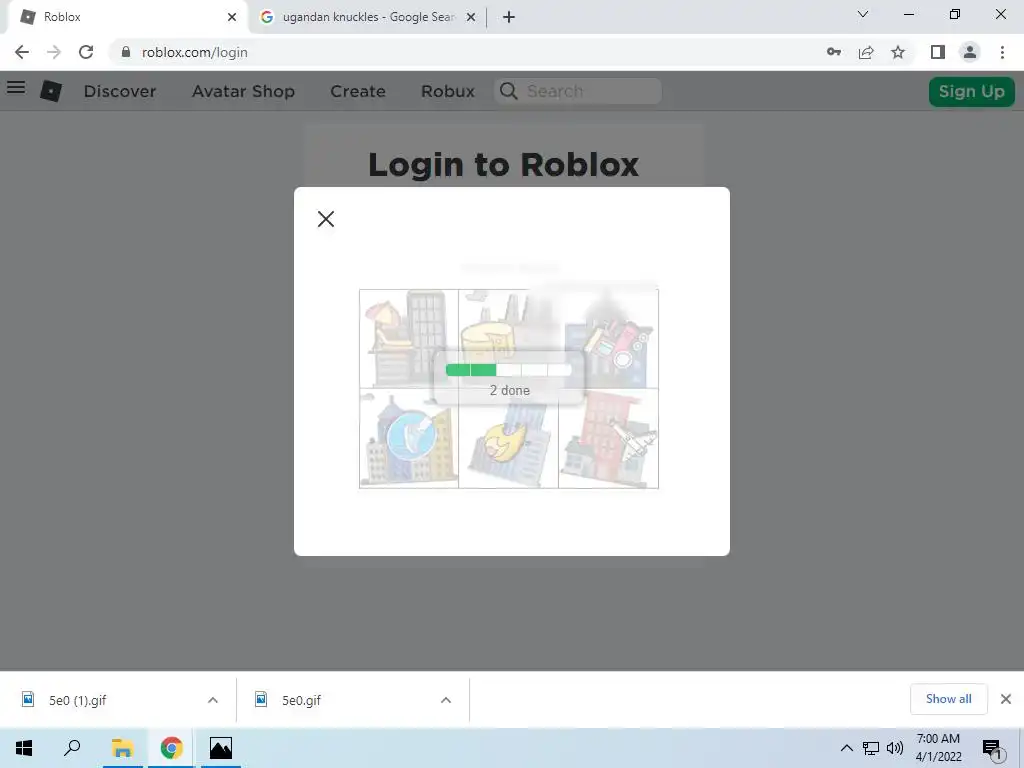Click Show all downloads
The height and width of the screenshot is (768, 1024).
pos(949,699)
